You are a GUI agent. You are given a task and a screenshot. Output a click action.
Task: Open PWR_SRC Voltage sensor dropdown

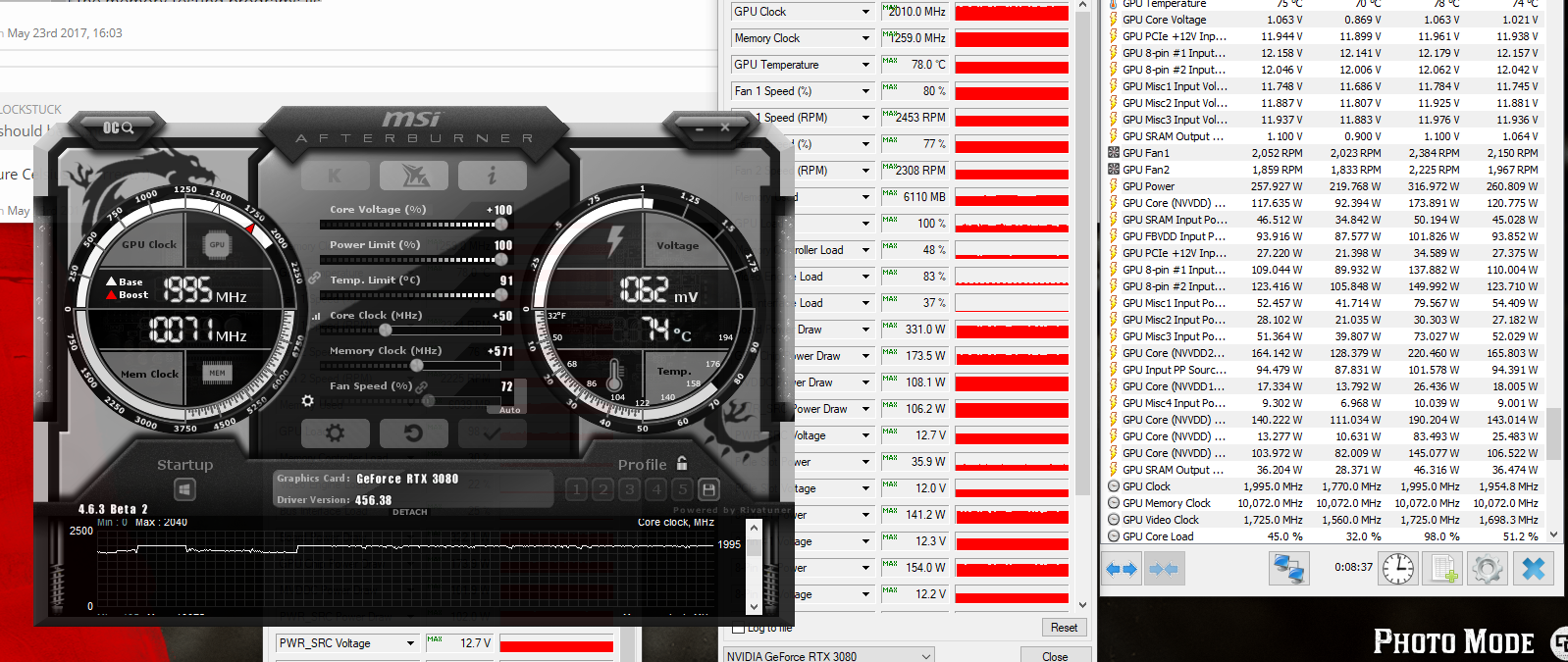(347, 643)
